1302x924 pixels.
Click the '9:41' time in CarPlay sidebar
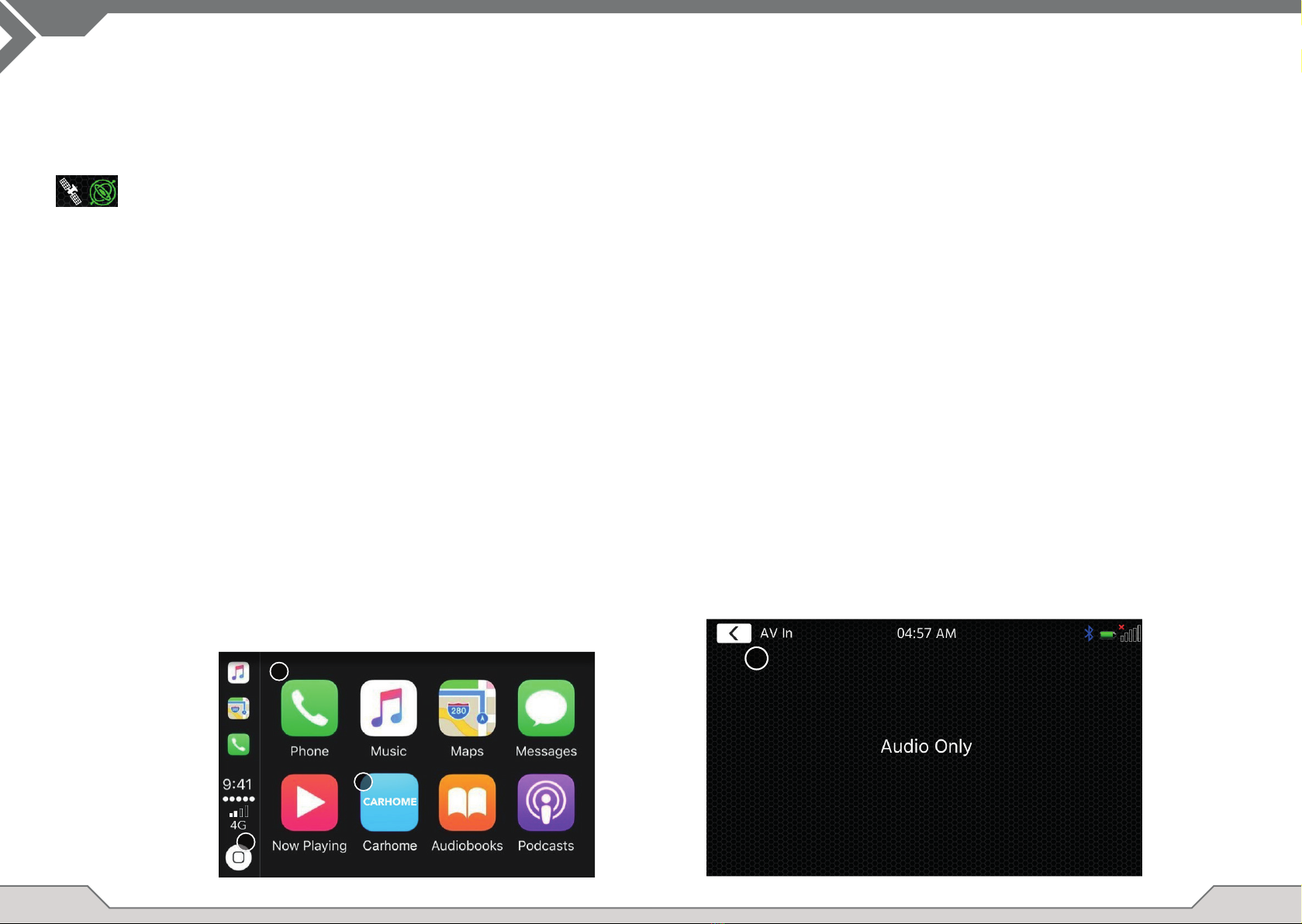pyautogui.click(x=237, y=784)
